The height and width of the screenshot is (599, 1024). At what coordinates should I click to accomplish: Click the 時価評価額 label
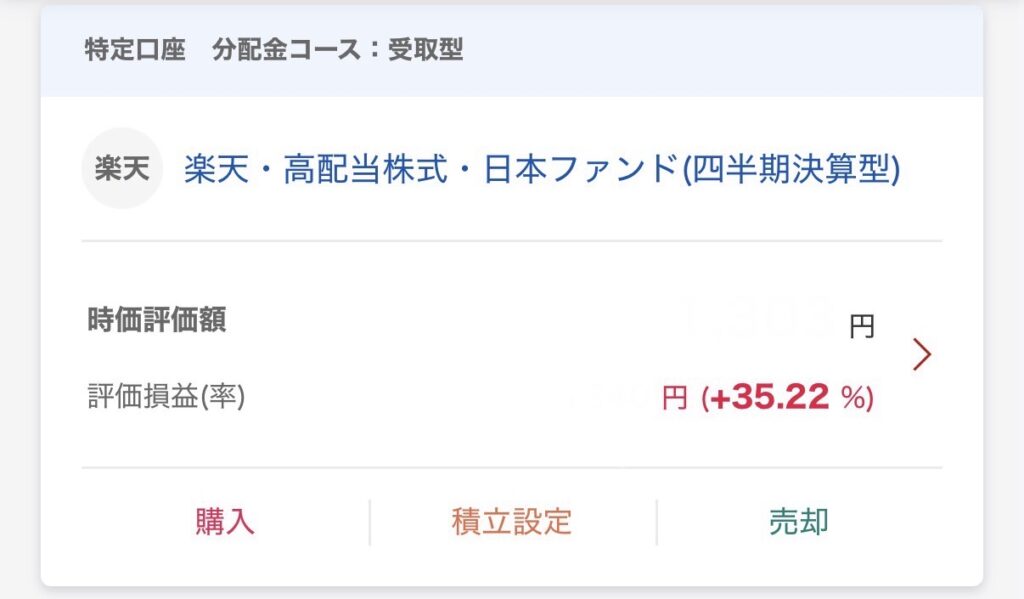tap(156, 320)
